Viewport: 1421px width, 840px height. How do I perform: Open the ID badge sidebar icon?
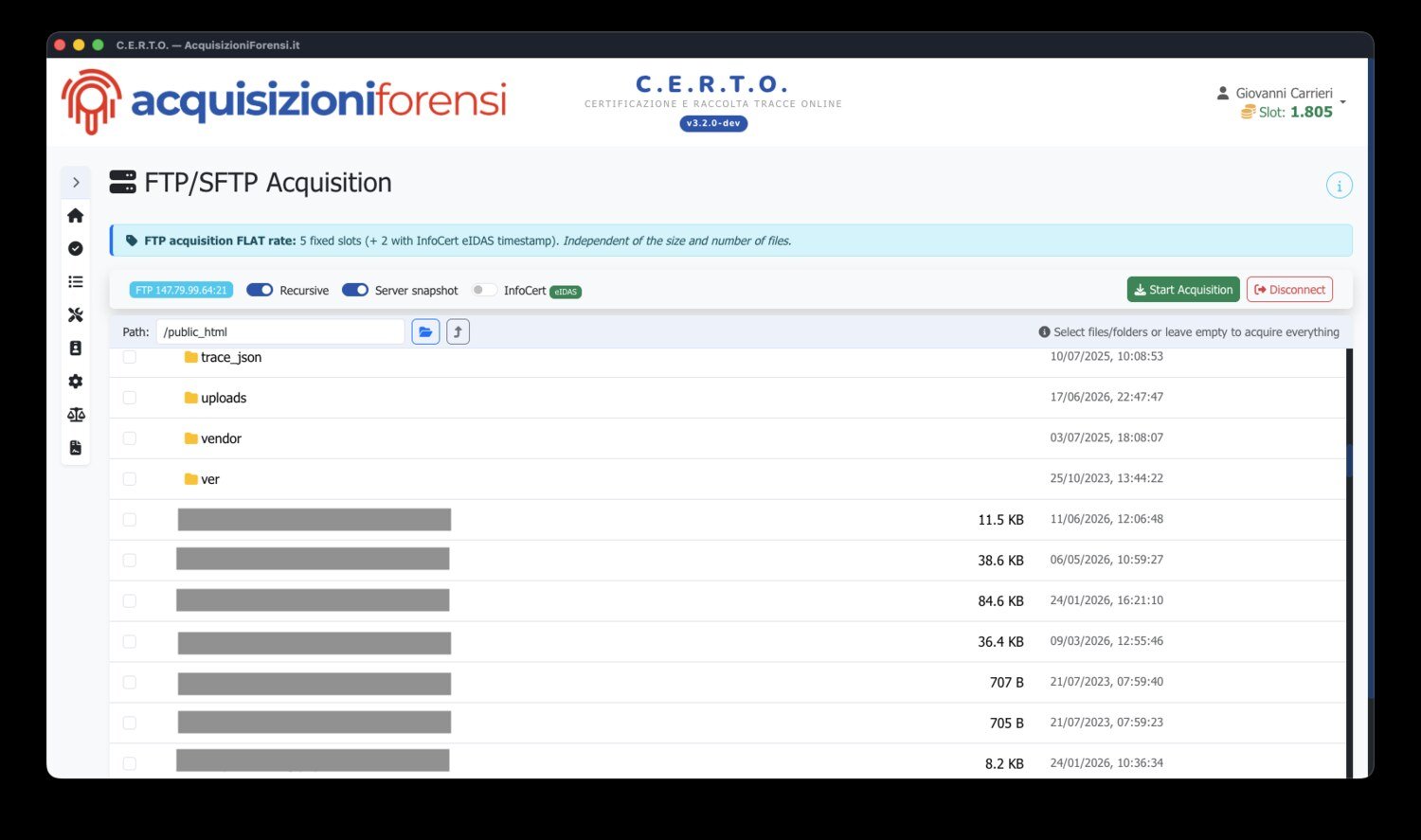(x=76, y=349)
